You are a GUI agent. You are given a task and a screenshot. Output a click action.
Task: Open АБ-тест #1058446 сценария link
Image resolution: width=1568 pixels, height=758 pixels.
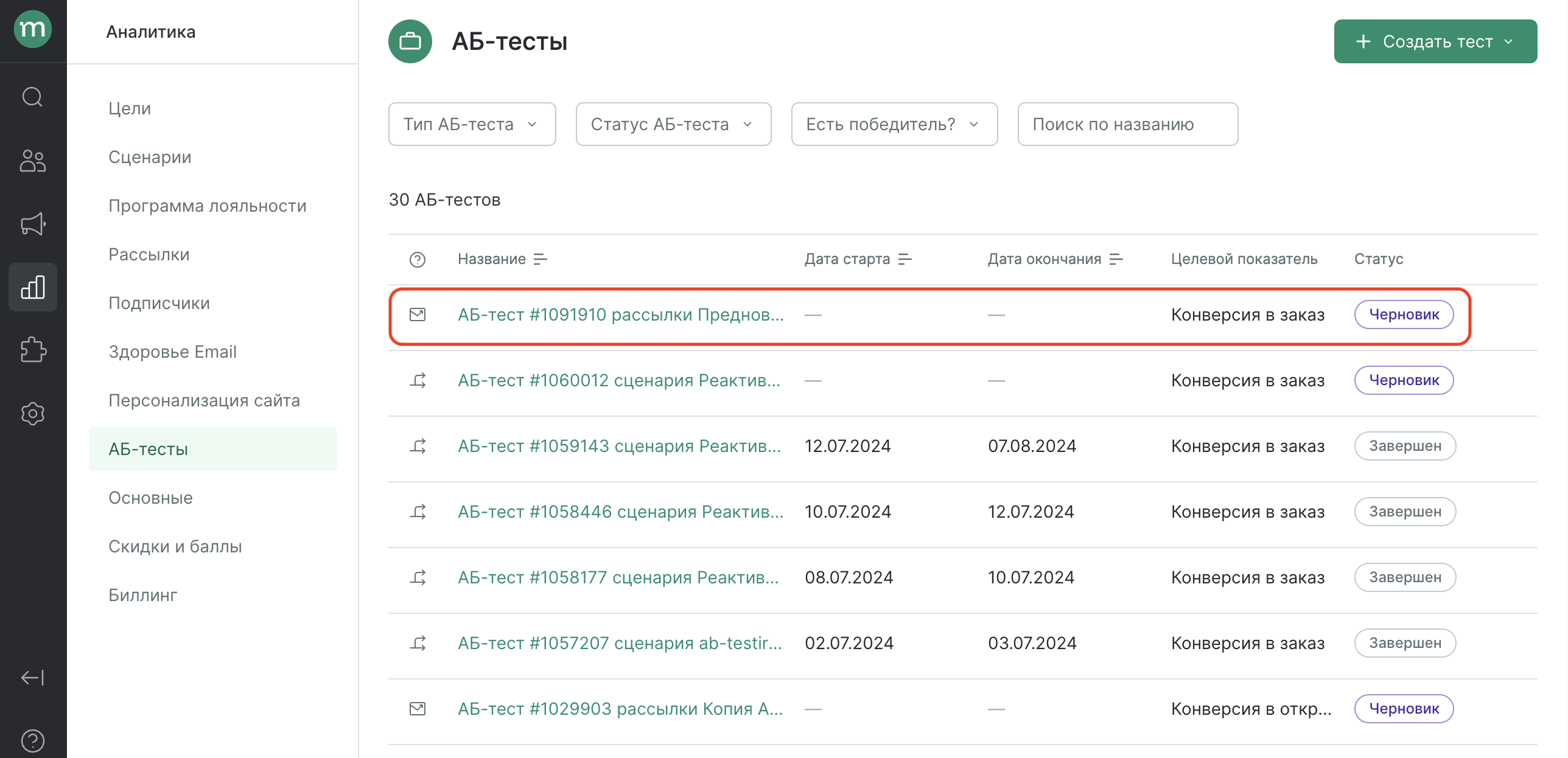pos(621,512)
